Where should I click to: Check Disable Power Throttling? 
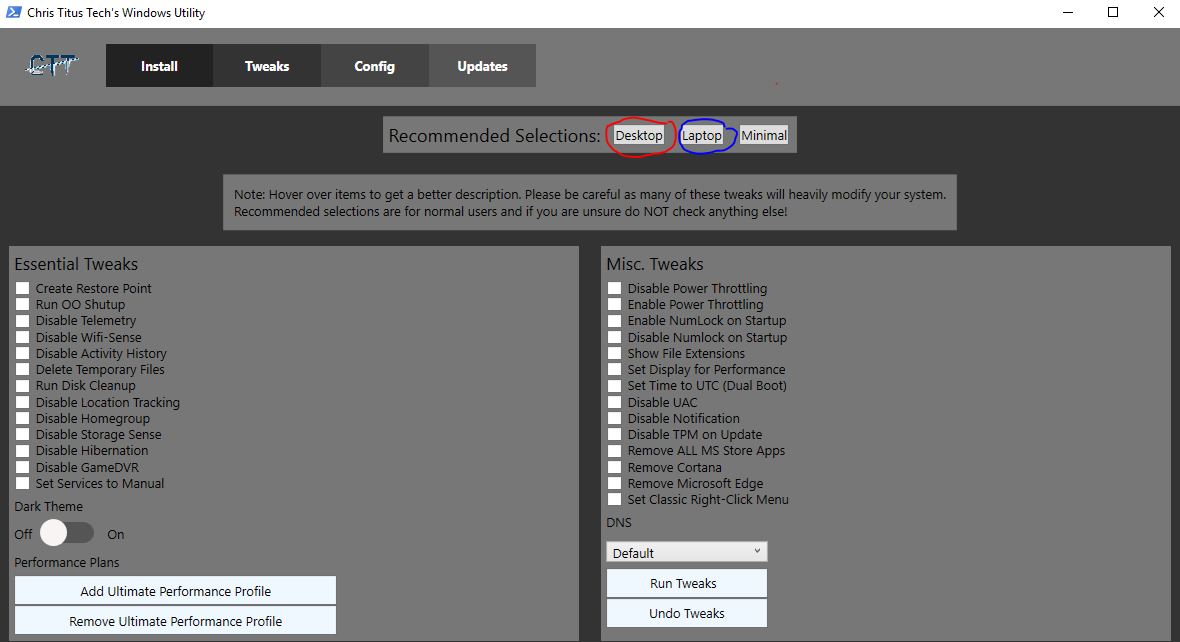tap(615, 288)
